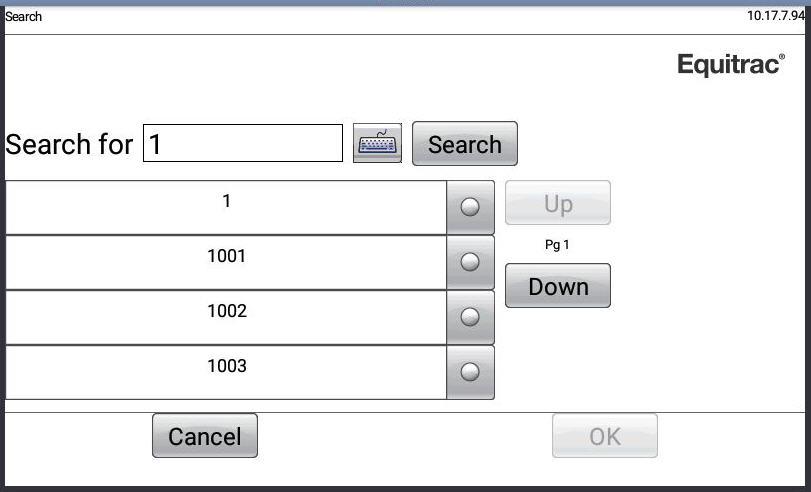Screen dimensions: 811x492
Task: Page down through the results list
Action: pos(557,286)
